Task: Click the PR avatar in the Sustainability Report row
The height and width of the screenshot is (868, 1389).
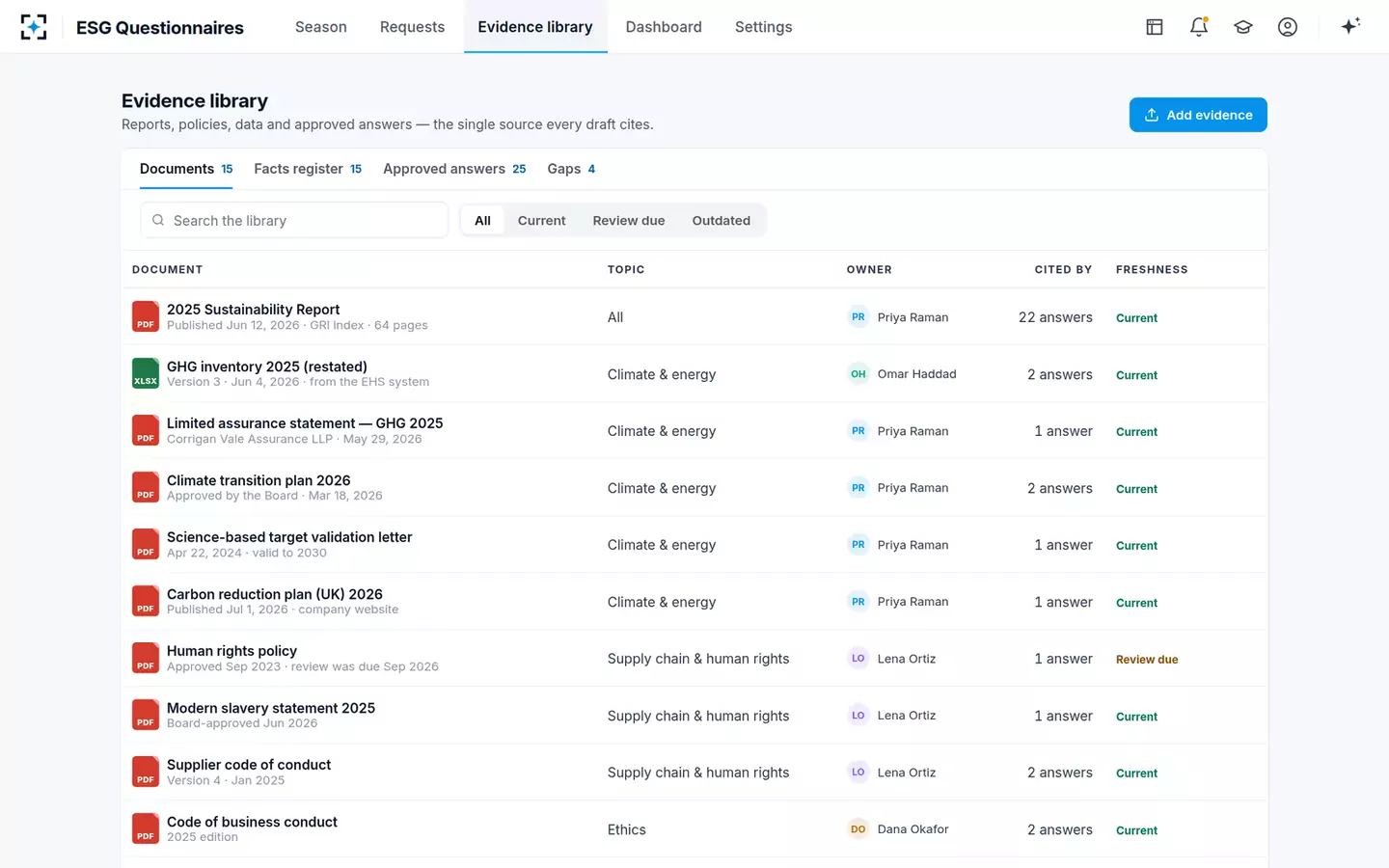Action: pos(858,317)
